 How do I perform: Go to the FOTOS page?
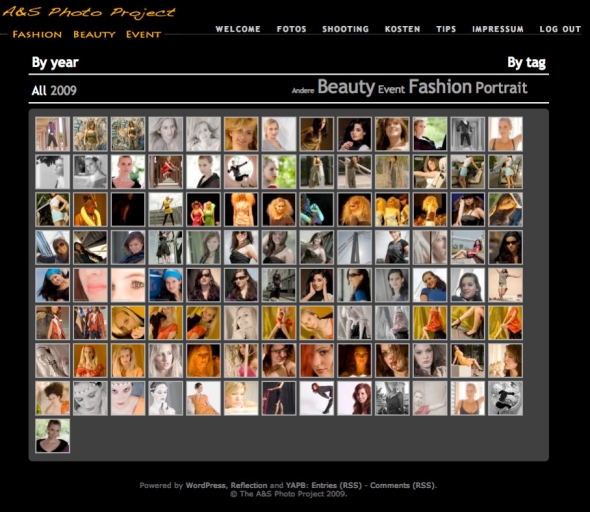click(x=292, y=29)
